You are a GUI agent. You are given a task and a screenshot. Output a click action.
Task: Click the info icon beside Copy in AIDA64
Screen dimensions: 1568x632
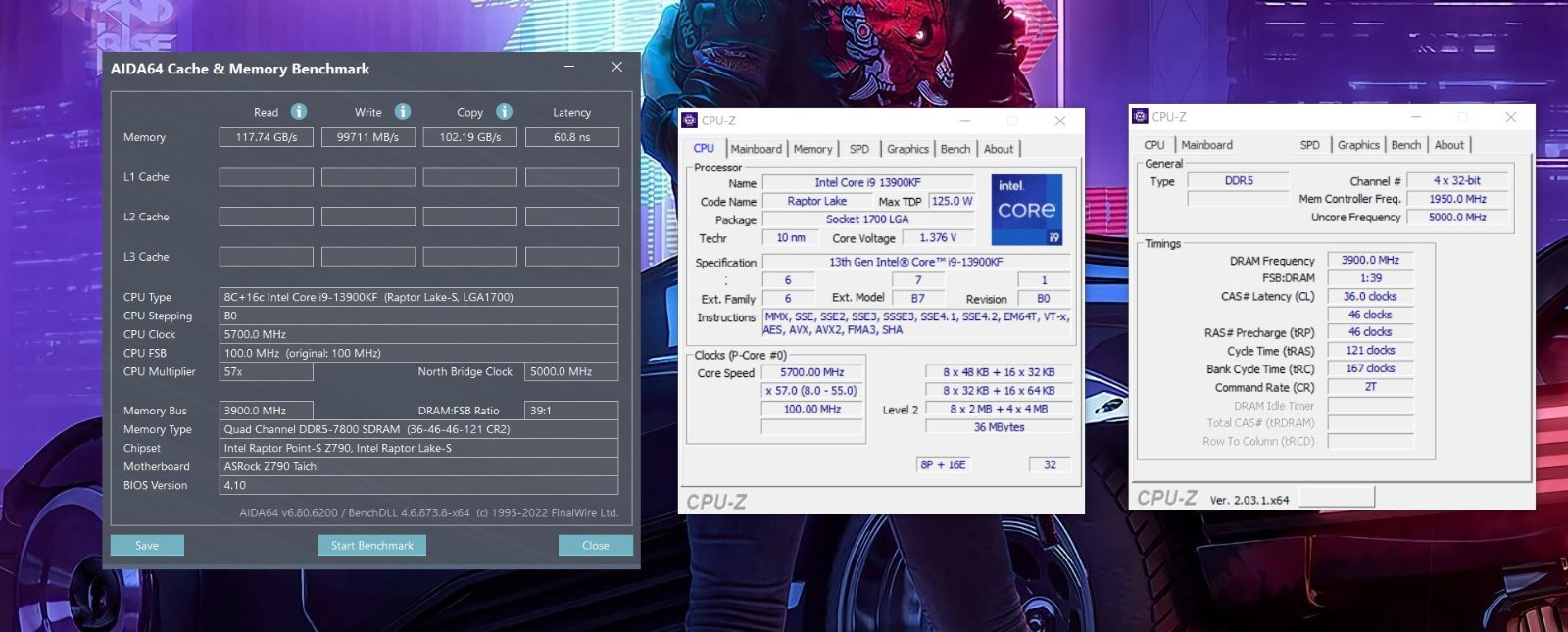[x=504, y=112]
